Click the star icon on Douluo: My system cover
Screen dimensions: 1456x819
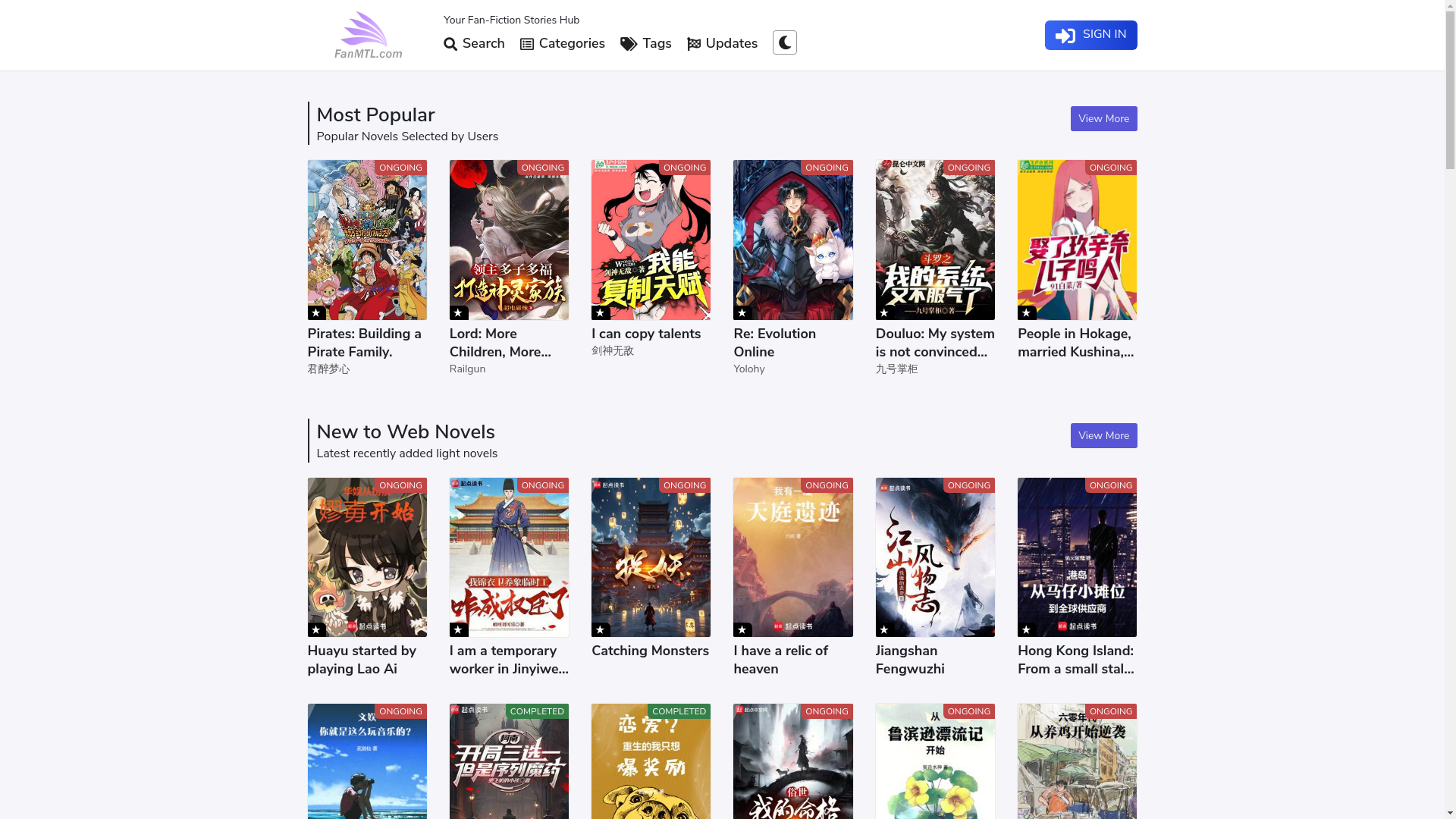pyautogui.click(x=884, y=312)
